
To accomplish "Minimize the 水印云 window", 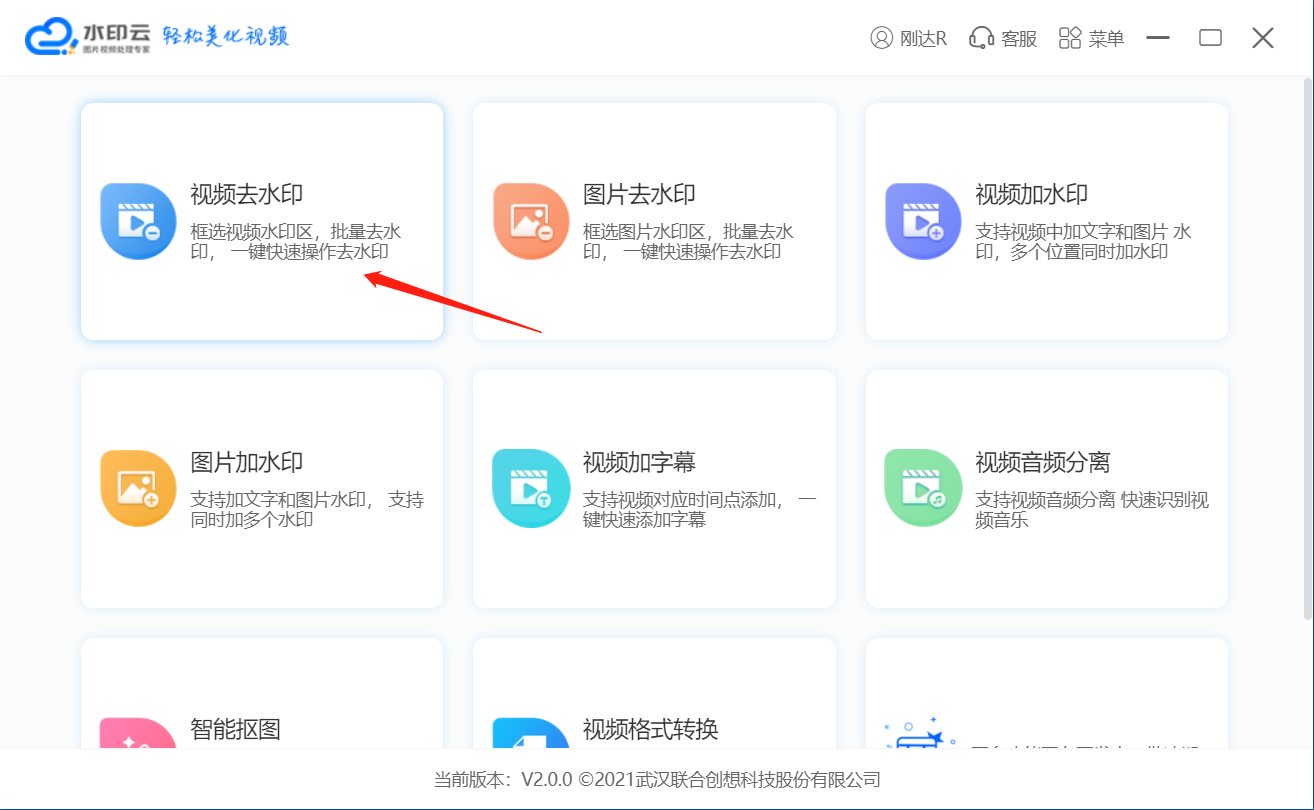I will pyautogui.click(x=1158, y=38).
